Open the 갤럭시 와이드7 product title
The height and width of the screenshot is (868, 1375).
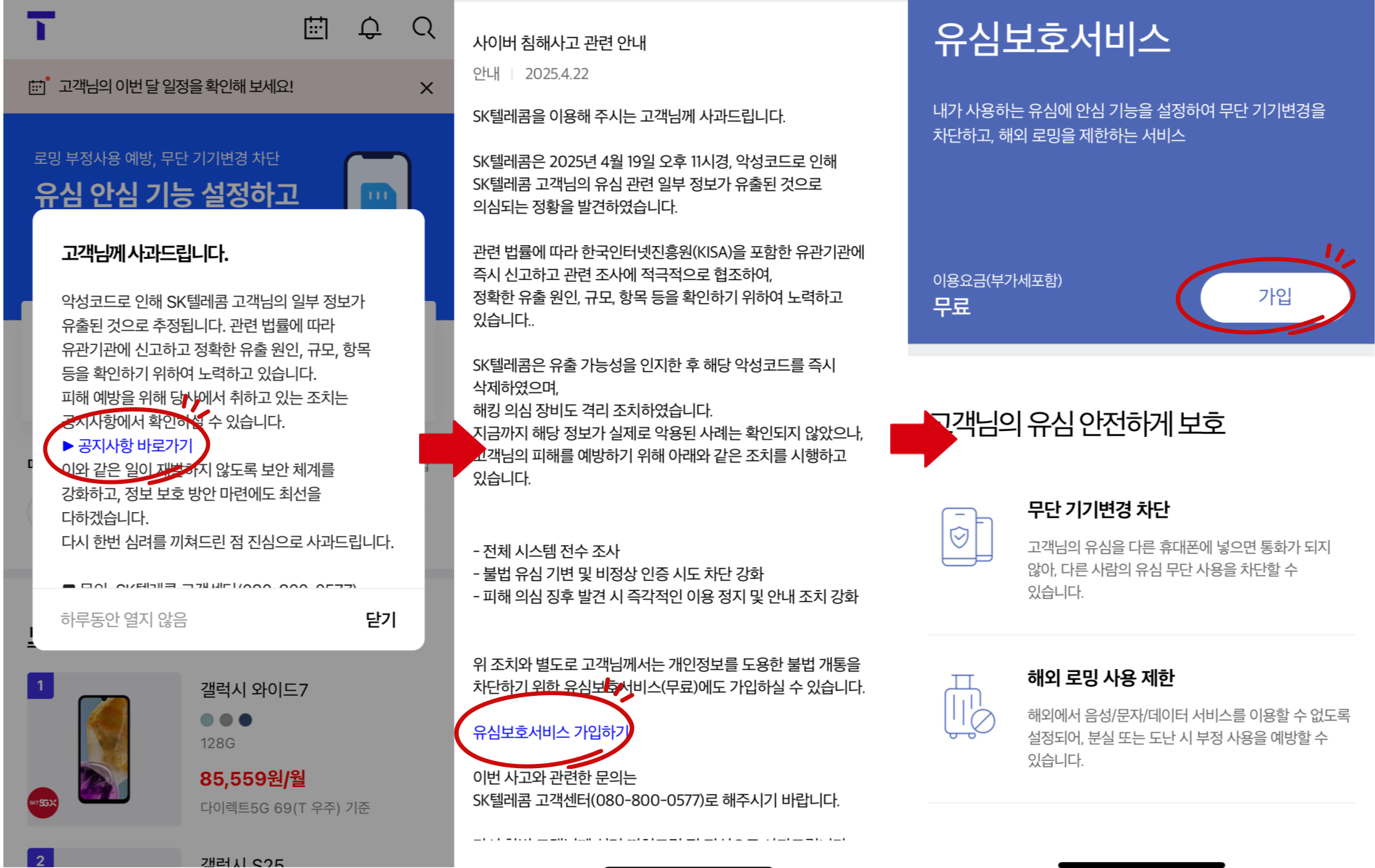(x=254, y=689)
